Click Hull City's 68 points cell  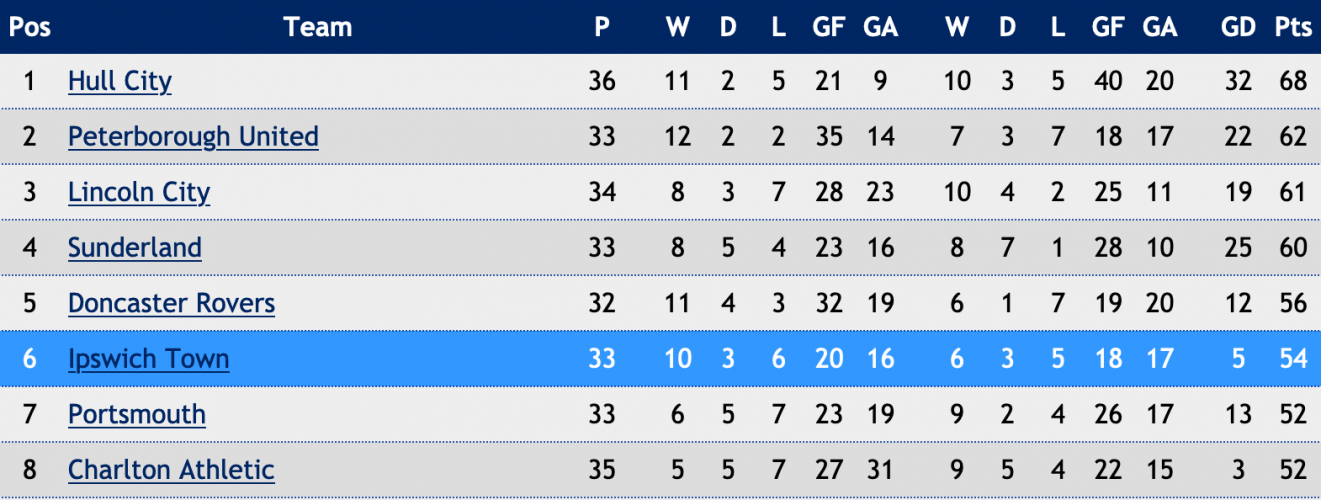1293,81
